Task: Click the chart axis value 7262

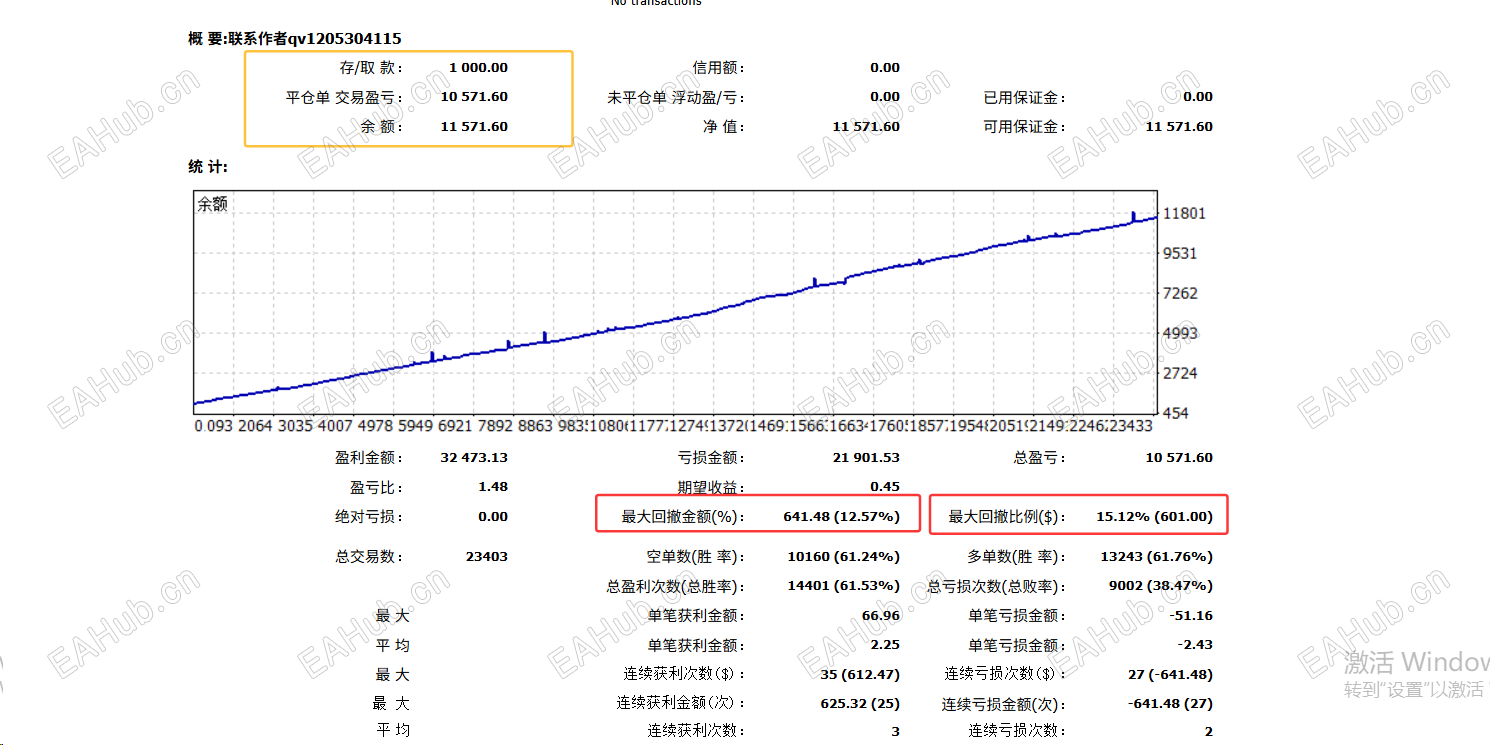Action: click(1181, 294)
